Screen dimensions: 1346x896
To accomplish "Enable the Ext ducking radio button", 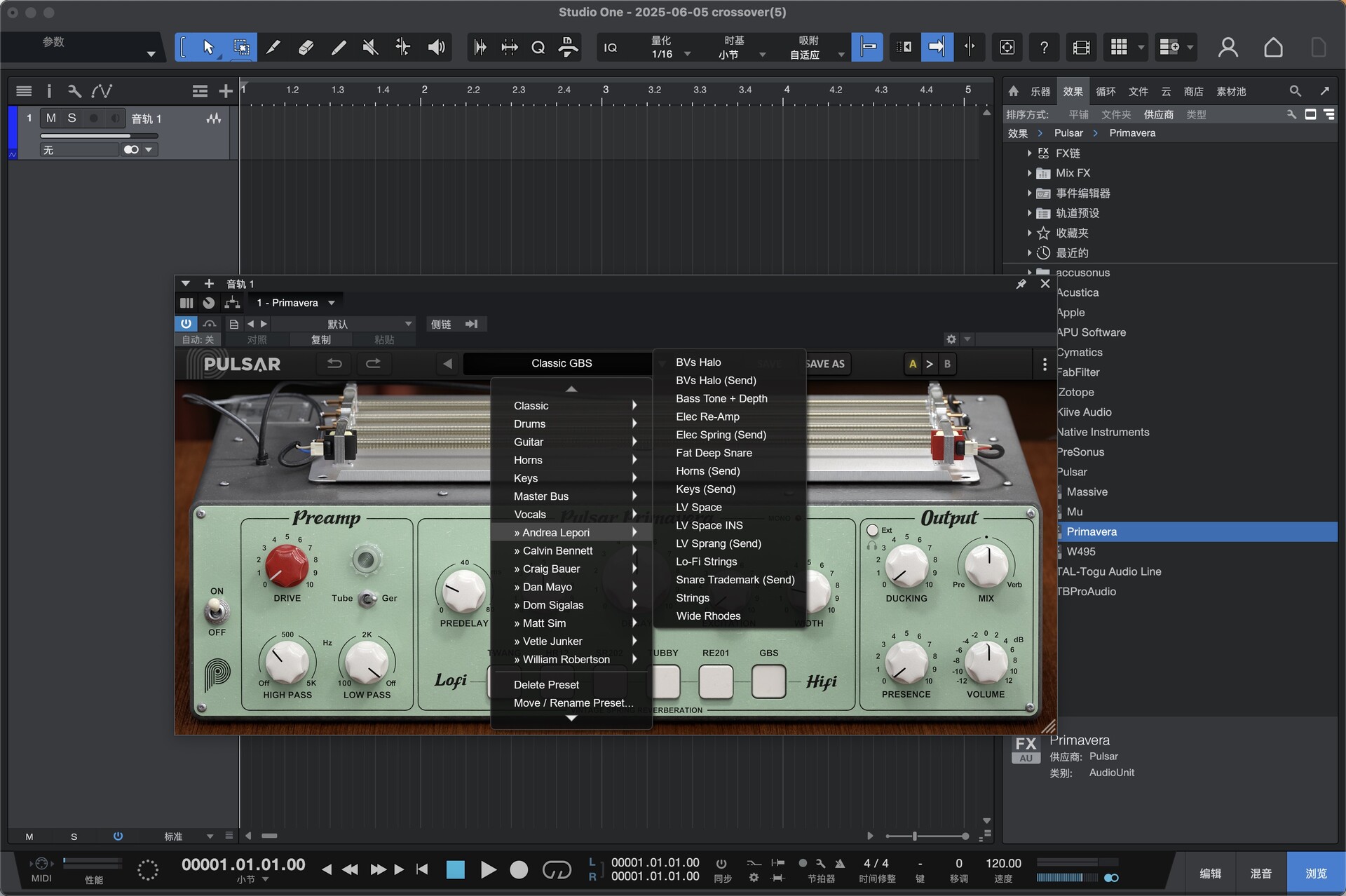I will pyautogui.click(x=872, y=530).
